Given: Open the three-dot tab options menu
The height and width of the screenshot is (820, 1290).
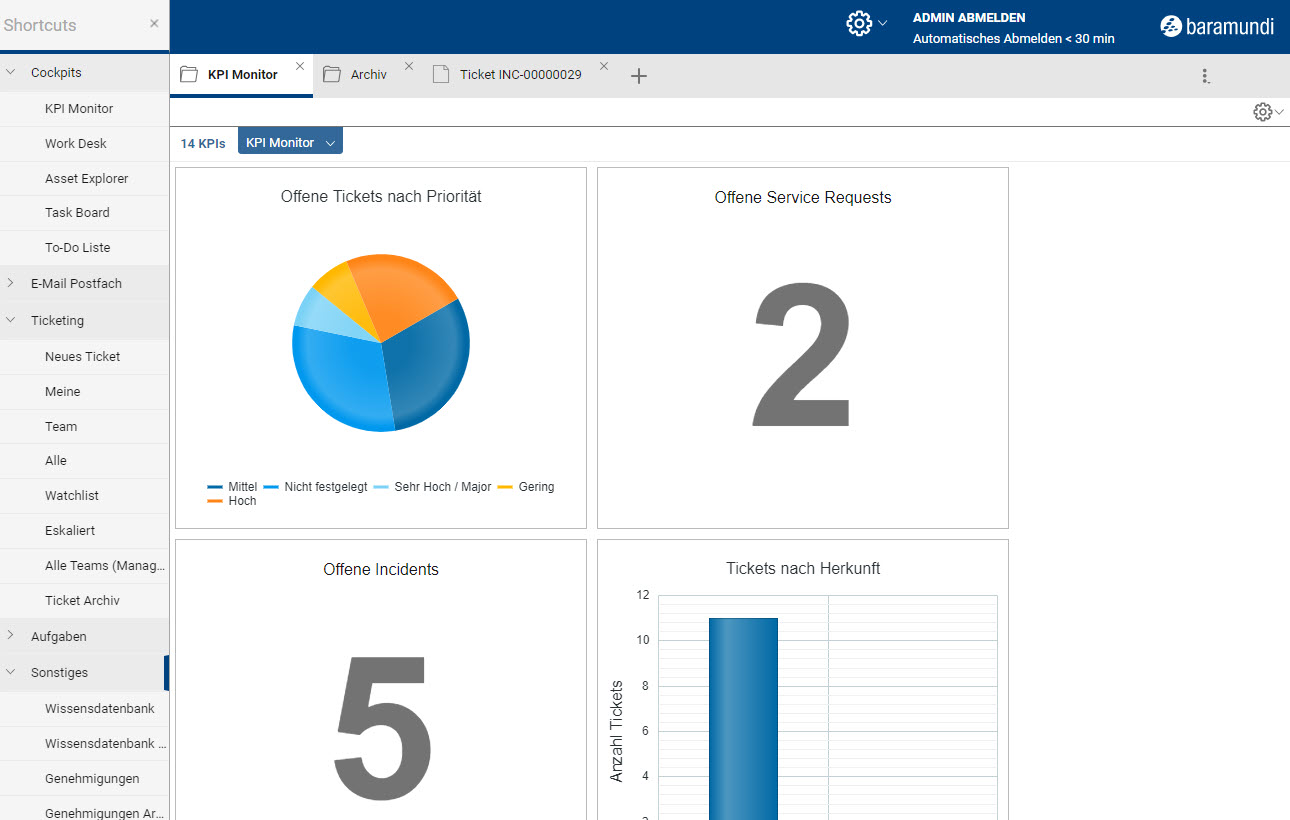Looking at the screenshot, I should 1205,76.
